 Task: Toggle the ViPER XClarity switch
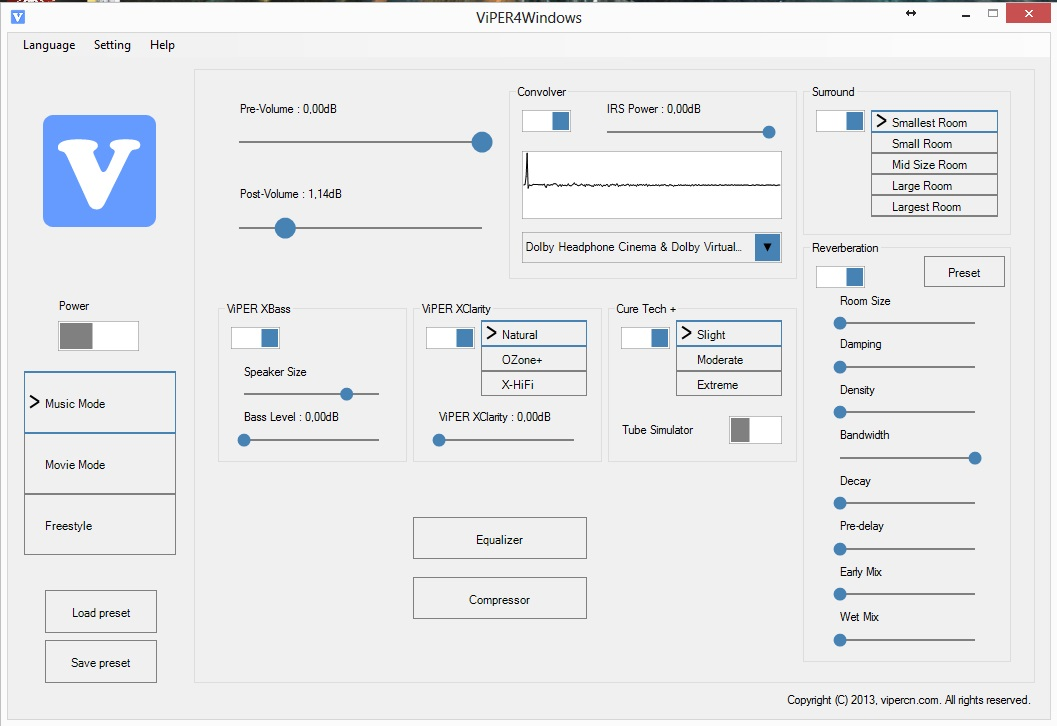tap(450, 338)
